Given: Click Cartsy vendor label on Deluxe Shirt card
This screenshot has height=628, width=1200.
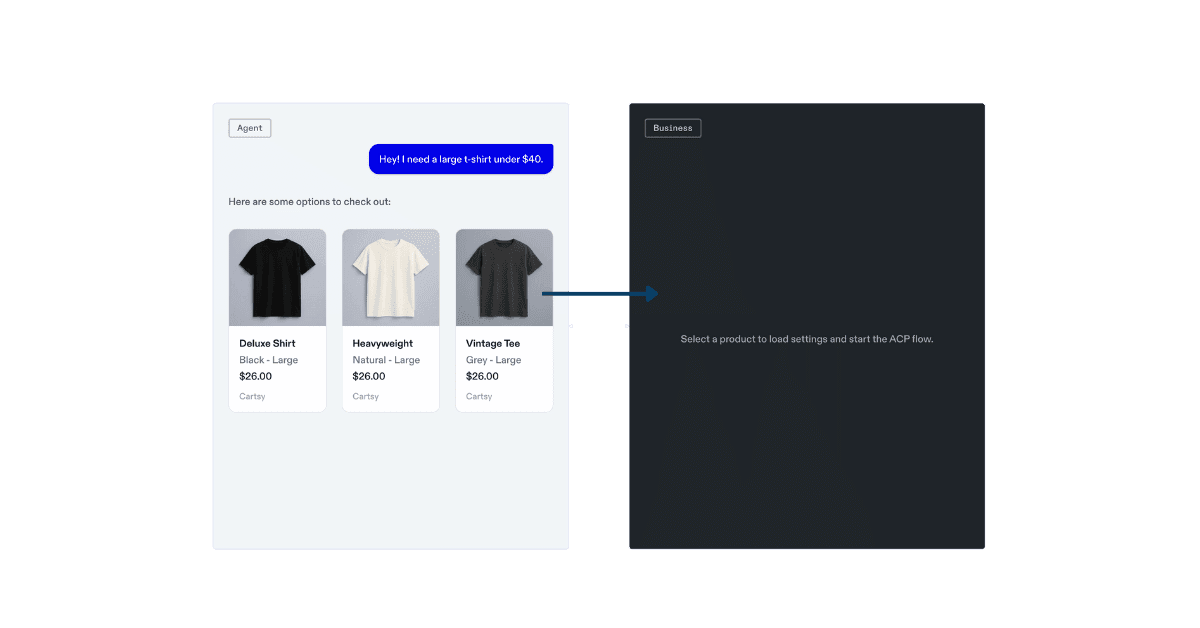Looking at the screenshot, I should (x=252, y=396).
